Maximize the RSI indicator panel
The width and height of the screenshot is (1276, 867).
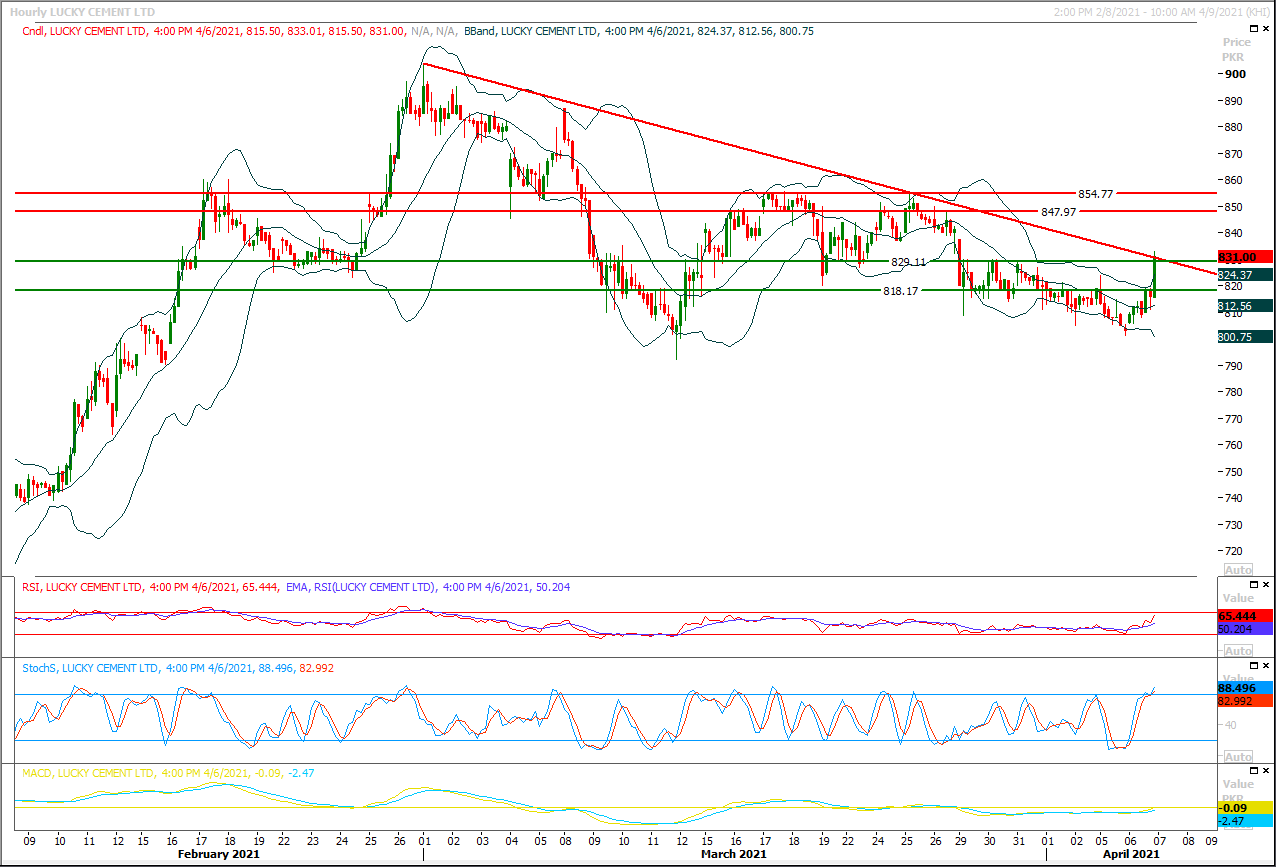click(1254, 585)
